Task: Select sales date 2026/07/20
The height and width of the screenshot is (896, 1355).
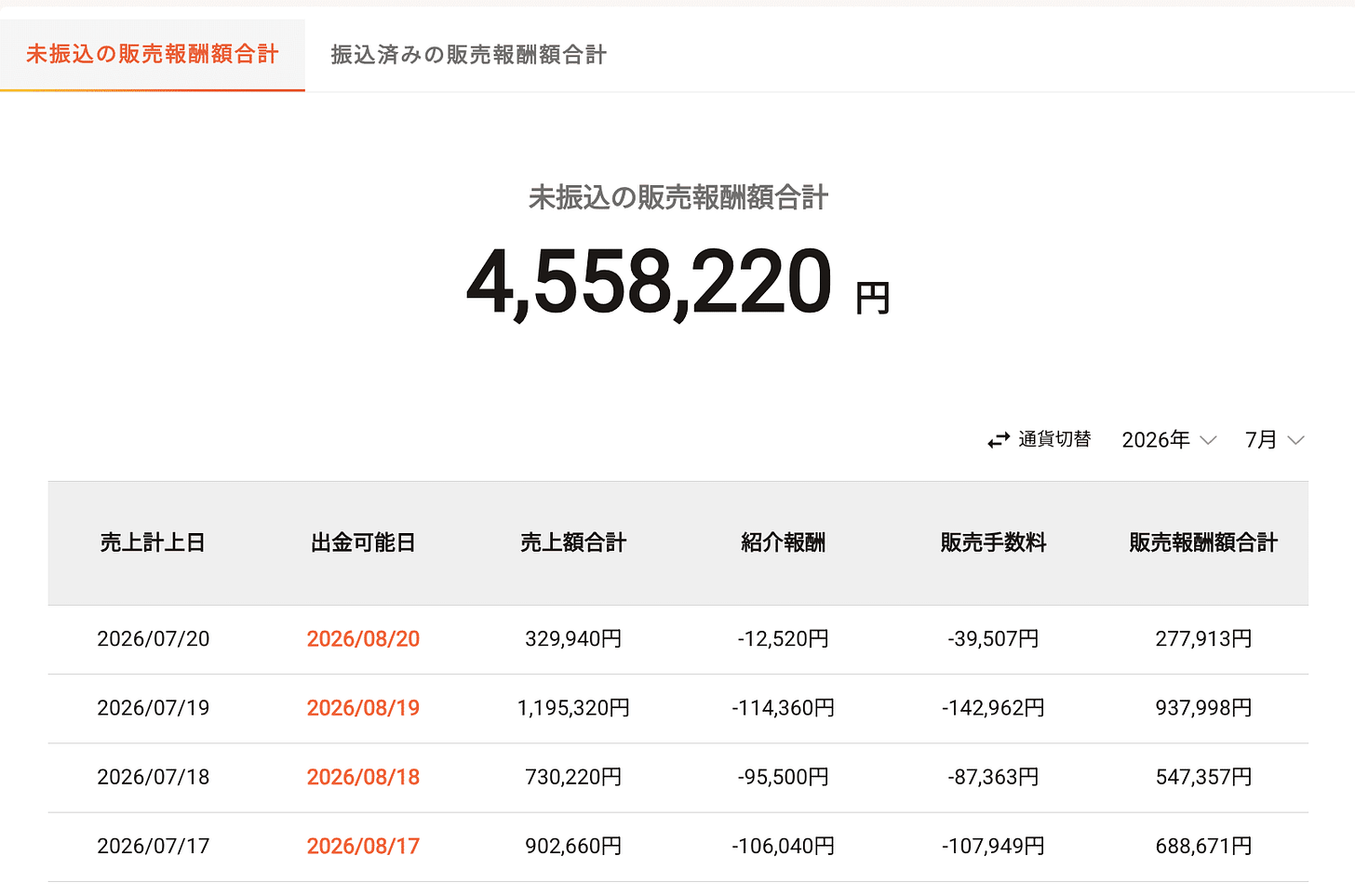Action: pyautogui.click(x=154, y=639)
